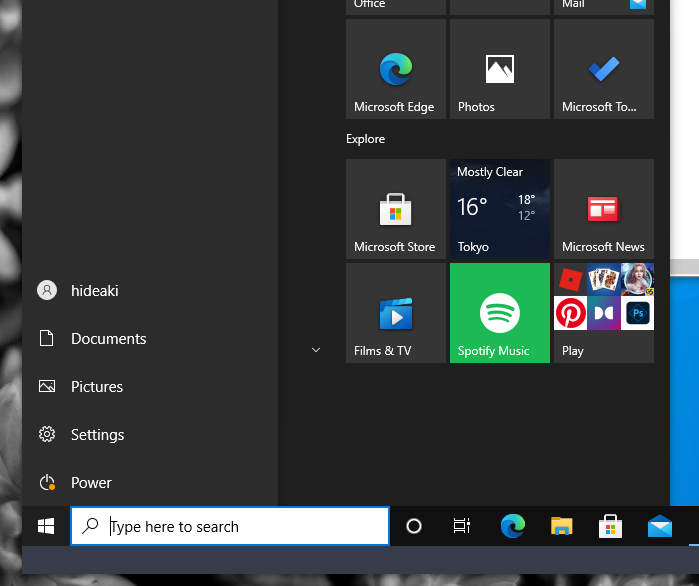Click the Cortana circle on the taskbar
This screenshot has width=699, height=586.
413,526
